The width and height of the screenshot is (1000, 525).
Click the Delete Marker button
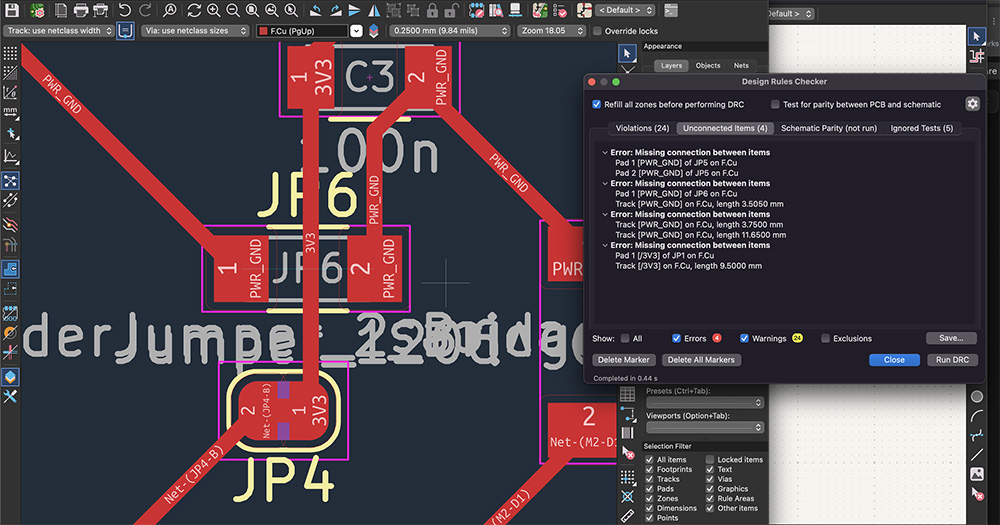coord(624,360)
